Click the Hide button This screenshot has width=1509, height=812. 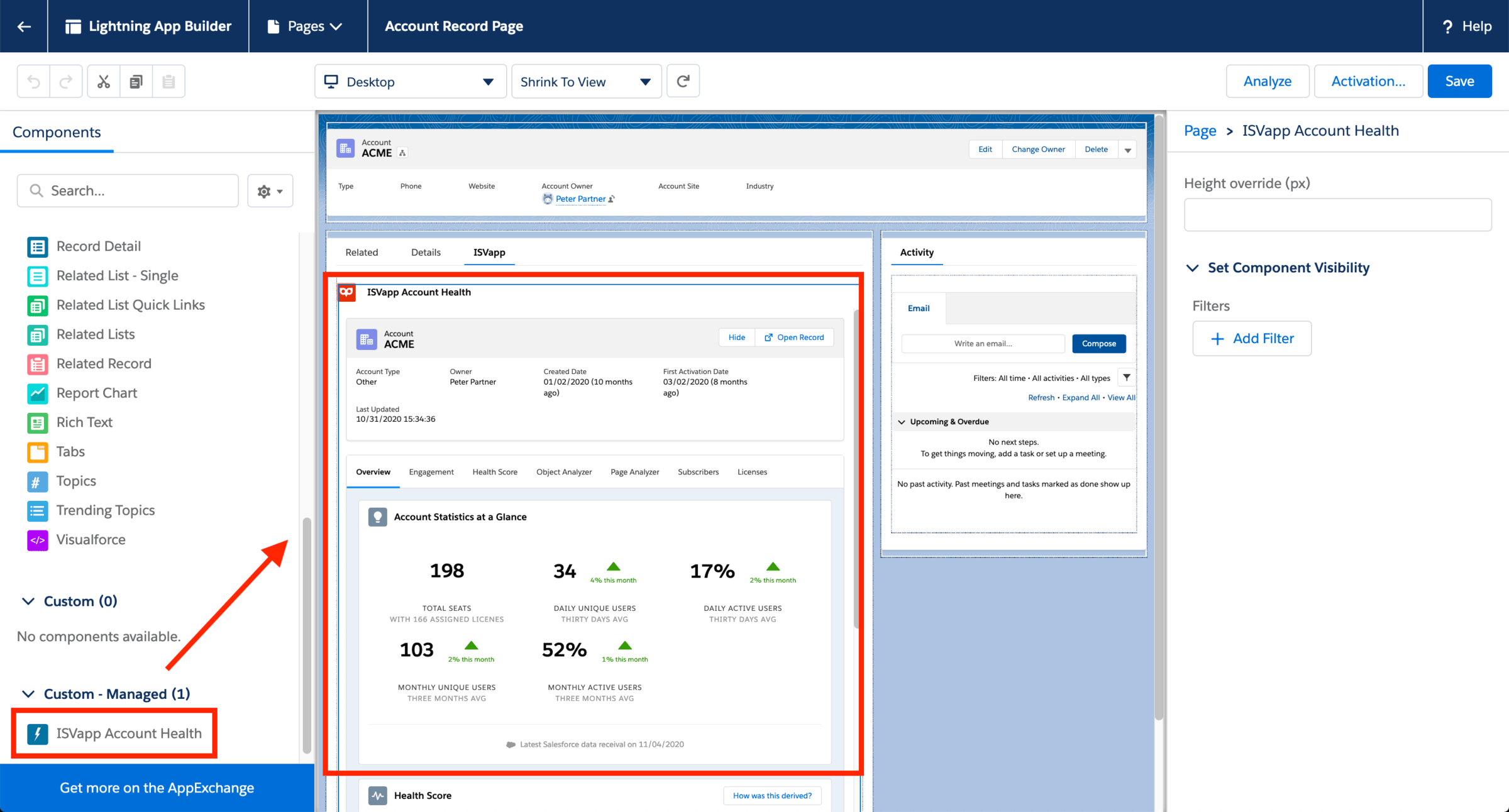coord(737,337)
